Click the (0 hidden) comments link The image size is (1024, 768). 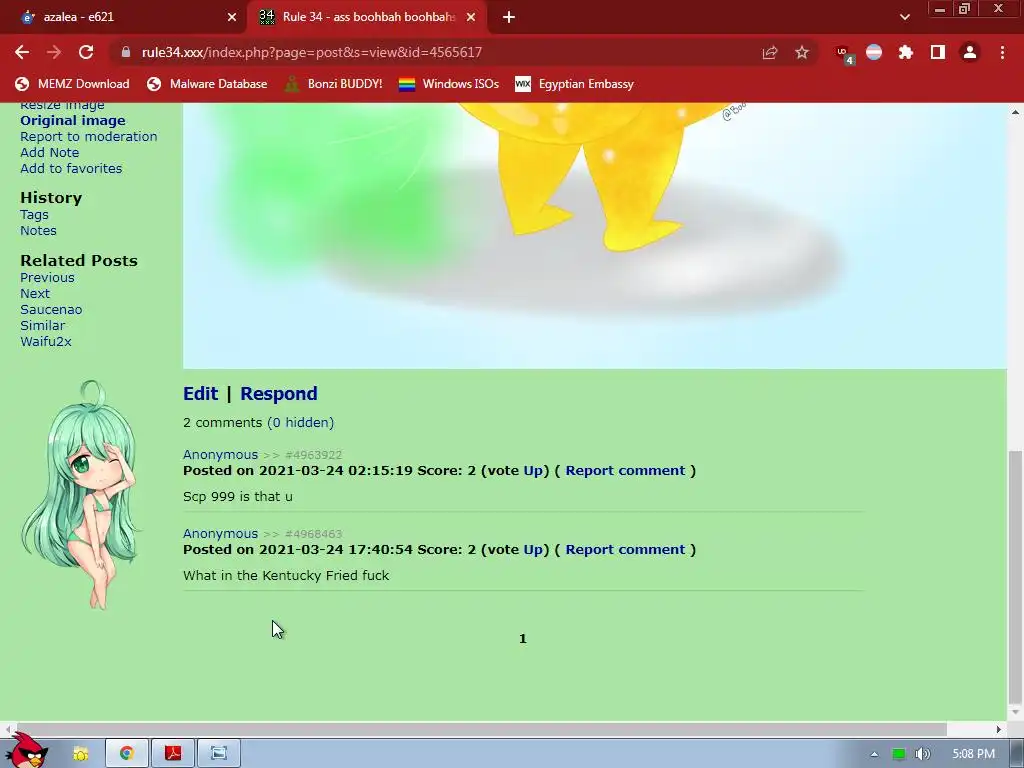point(300,423)
